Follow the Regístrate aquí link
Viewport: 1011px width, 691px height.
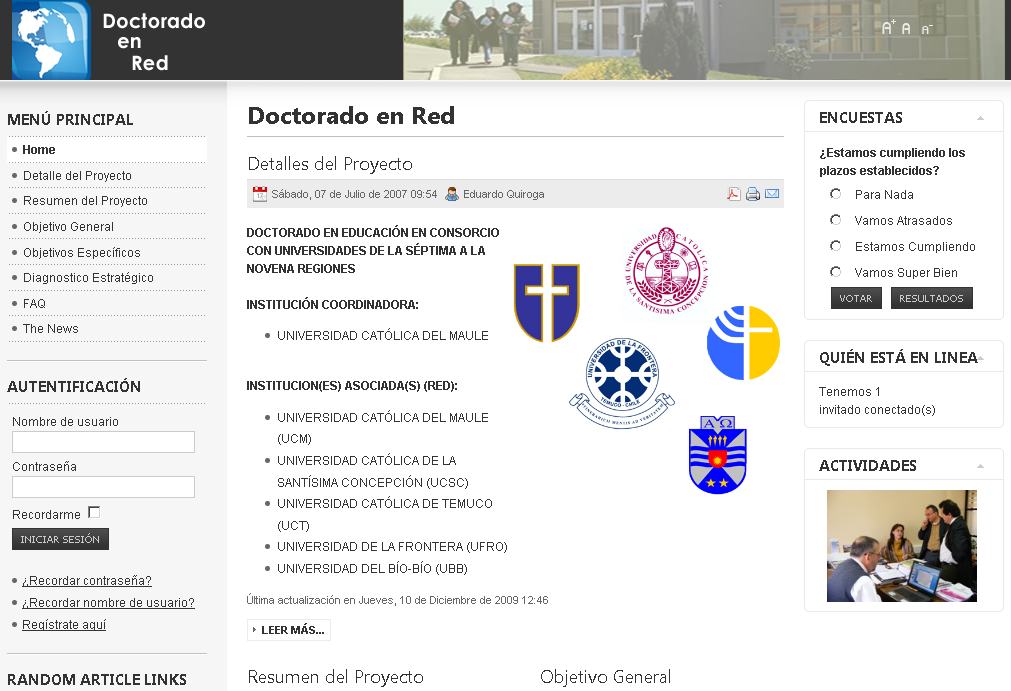pyautogui.click(x=64, y=624)
